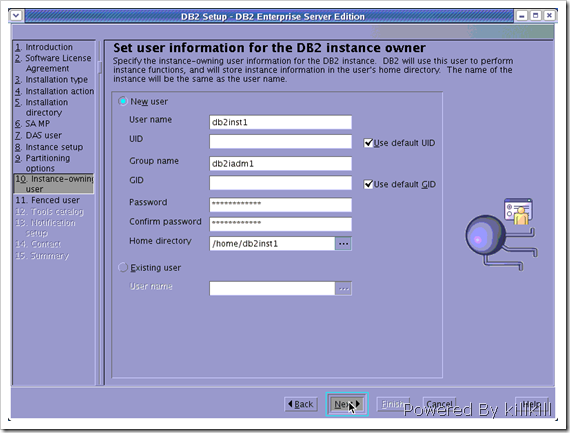This screenshot has width=570, height=433.
Task: Minimize the DB2 Setup window
Action: pos(522,16)
